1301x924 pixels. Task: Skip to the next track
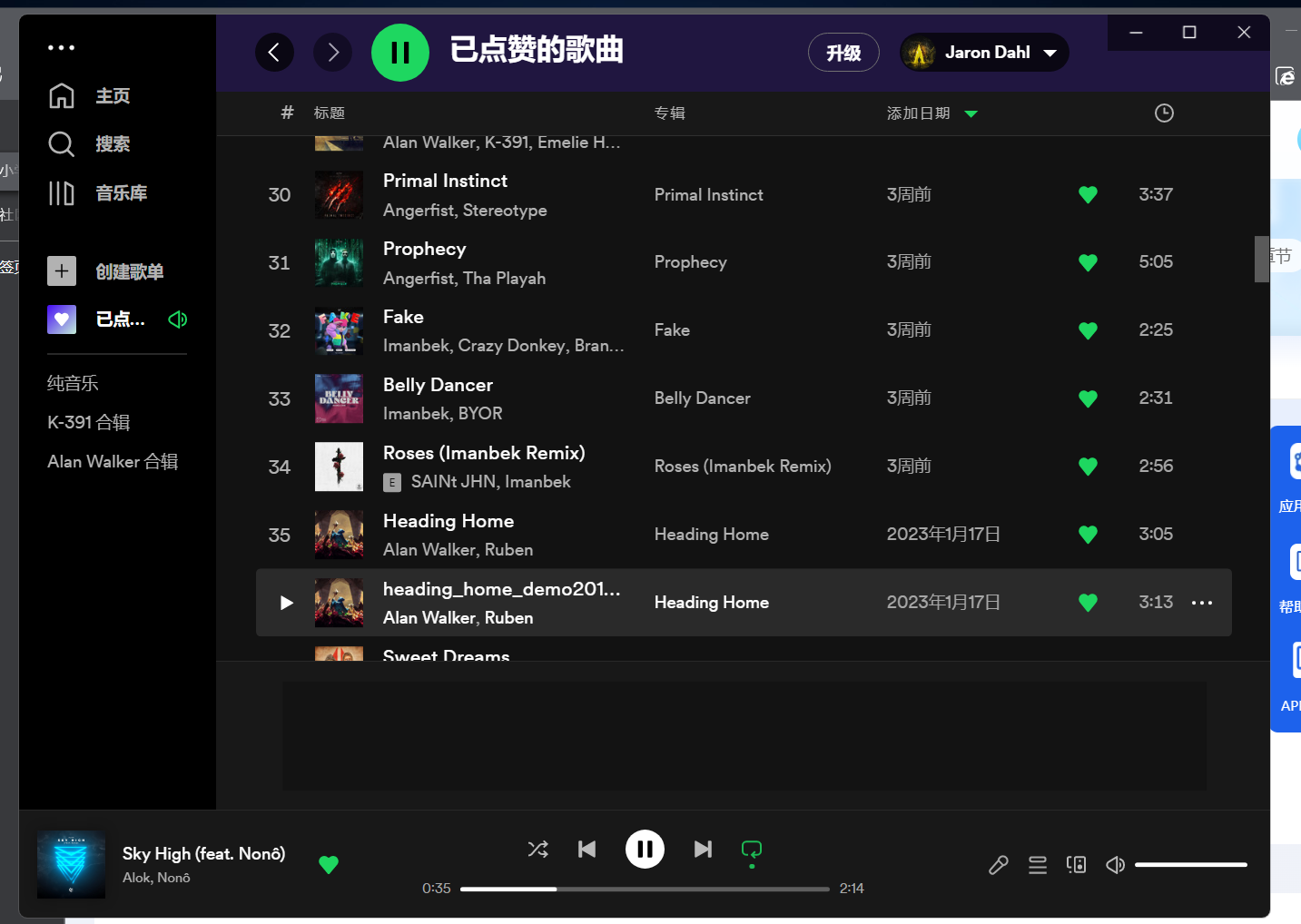pos(703,849)
